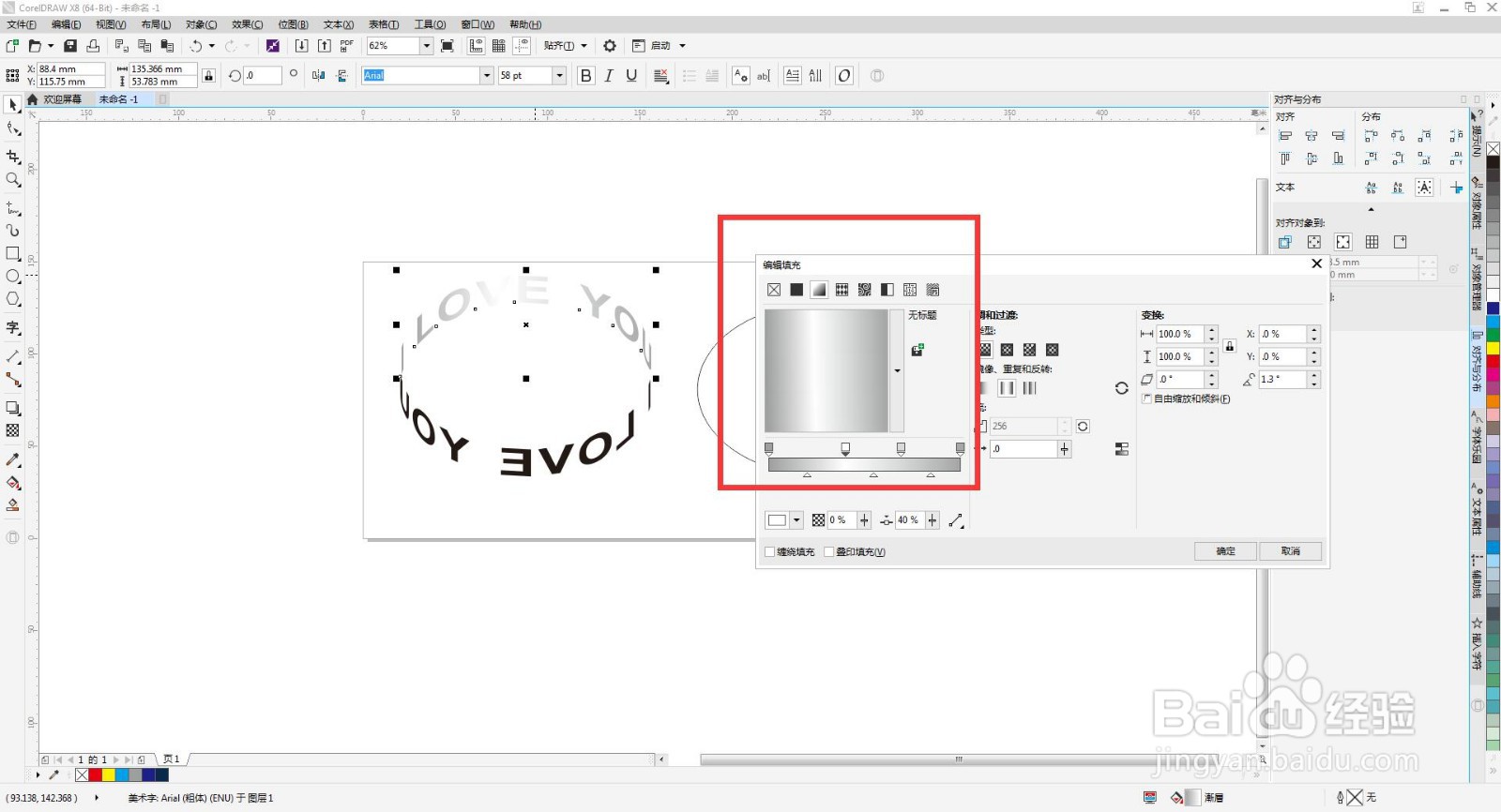This screenshot has width=1501, height=812.
Task: Click the Print icon in toolbar
Action: click(x=93, y=46)
